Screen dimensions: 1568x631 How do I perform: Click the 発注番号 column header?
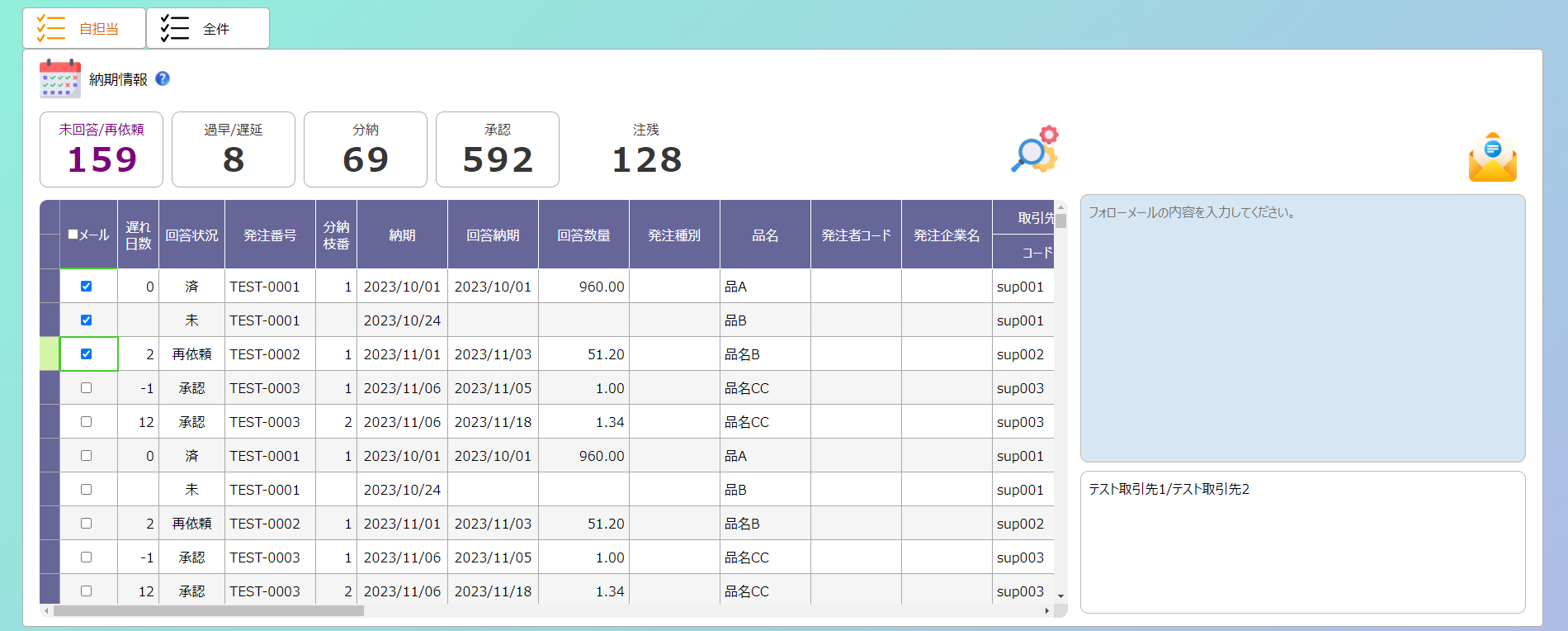270,235
